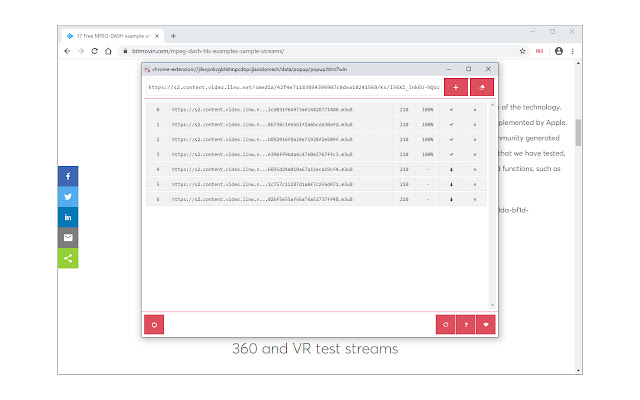Click download arrow on row 6
640x400 pixels.
point(451,200)
